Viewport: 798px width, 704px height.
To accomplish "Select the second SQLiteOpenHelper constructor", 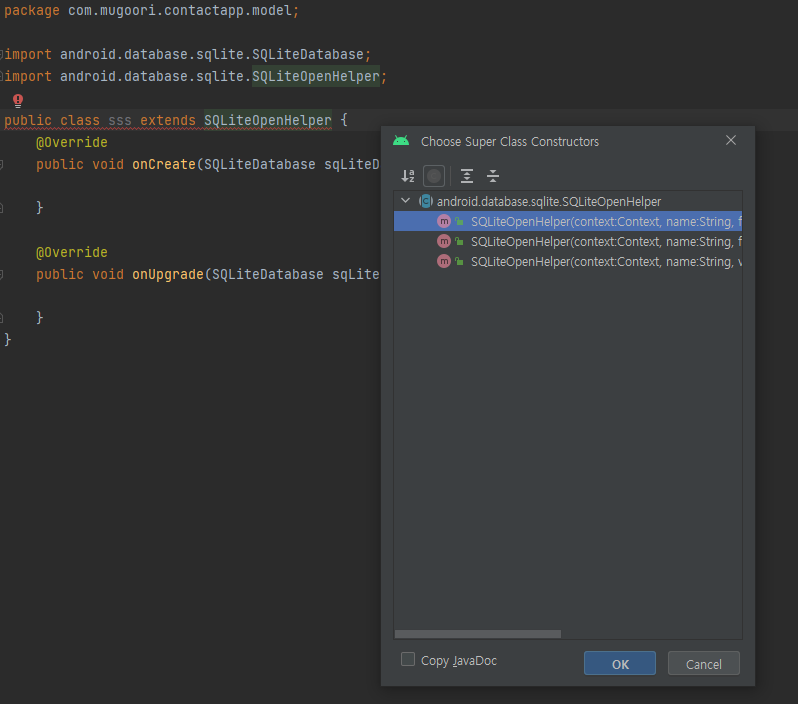I will coord(568,241).
